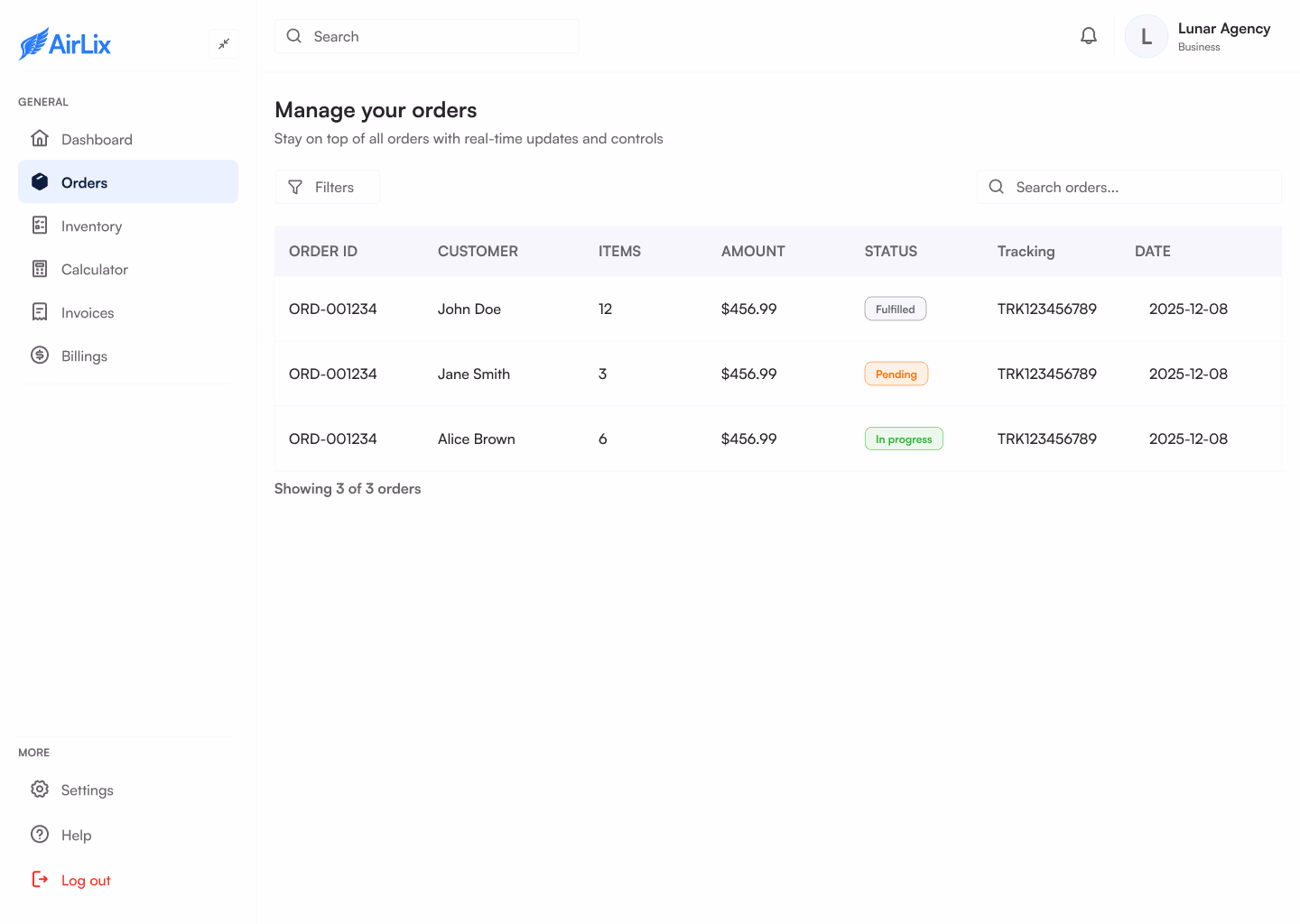Select the Invoices document icon
Image resolution: width=1300 pixels, height=924 pixels.
tap(40, 311)
